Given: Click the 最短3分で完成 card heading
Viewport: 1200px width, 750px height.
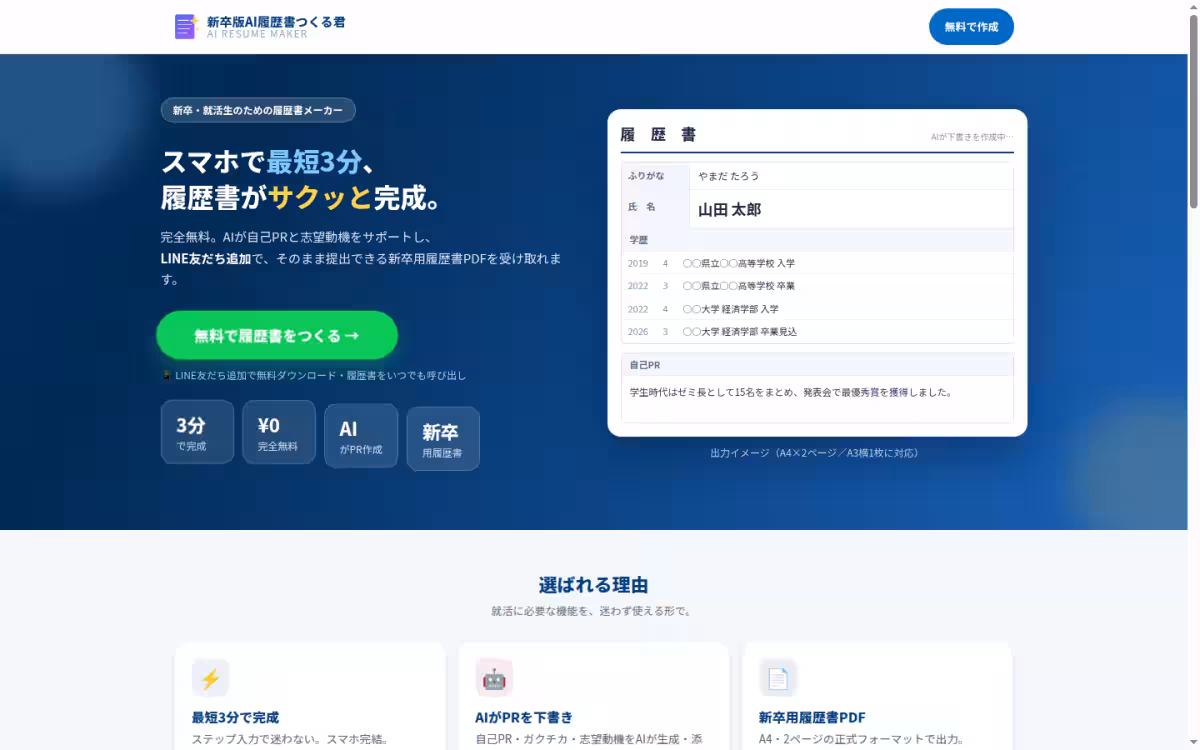Looking at the screenshot, I should [x=235, y=717].
